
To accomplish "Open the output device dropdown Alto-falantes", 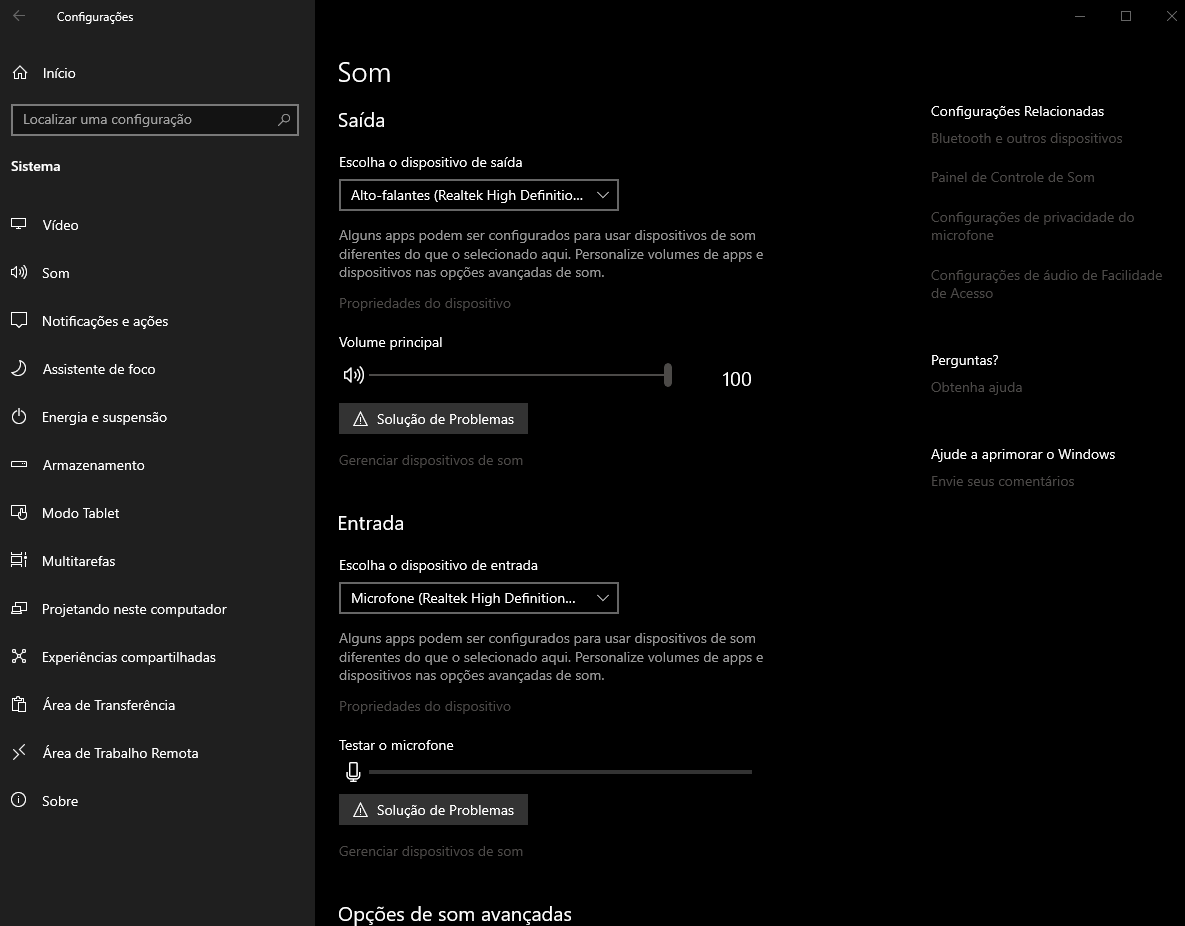I will click(478, 195).
